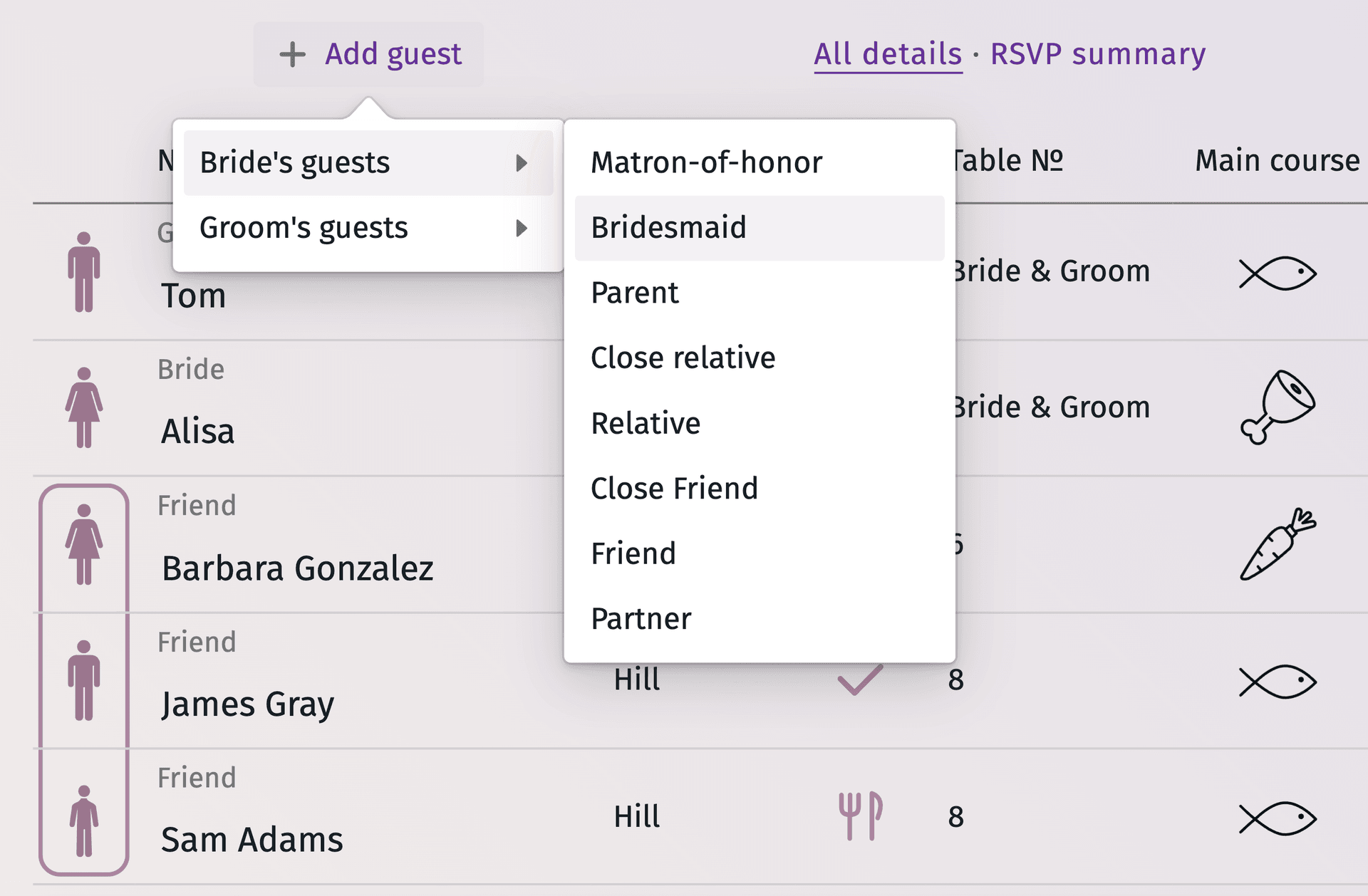The width and height of the screenshot is (1368, 896).
Task: Click the male person icon for Tom
Action: click(x=84, y=271)
